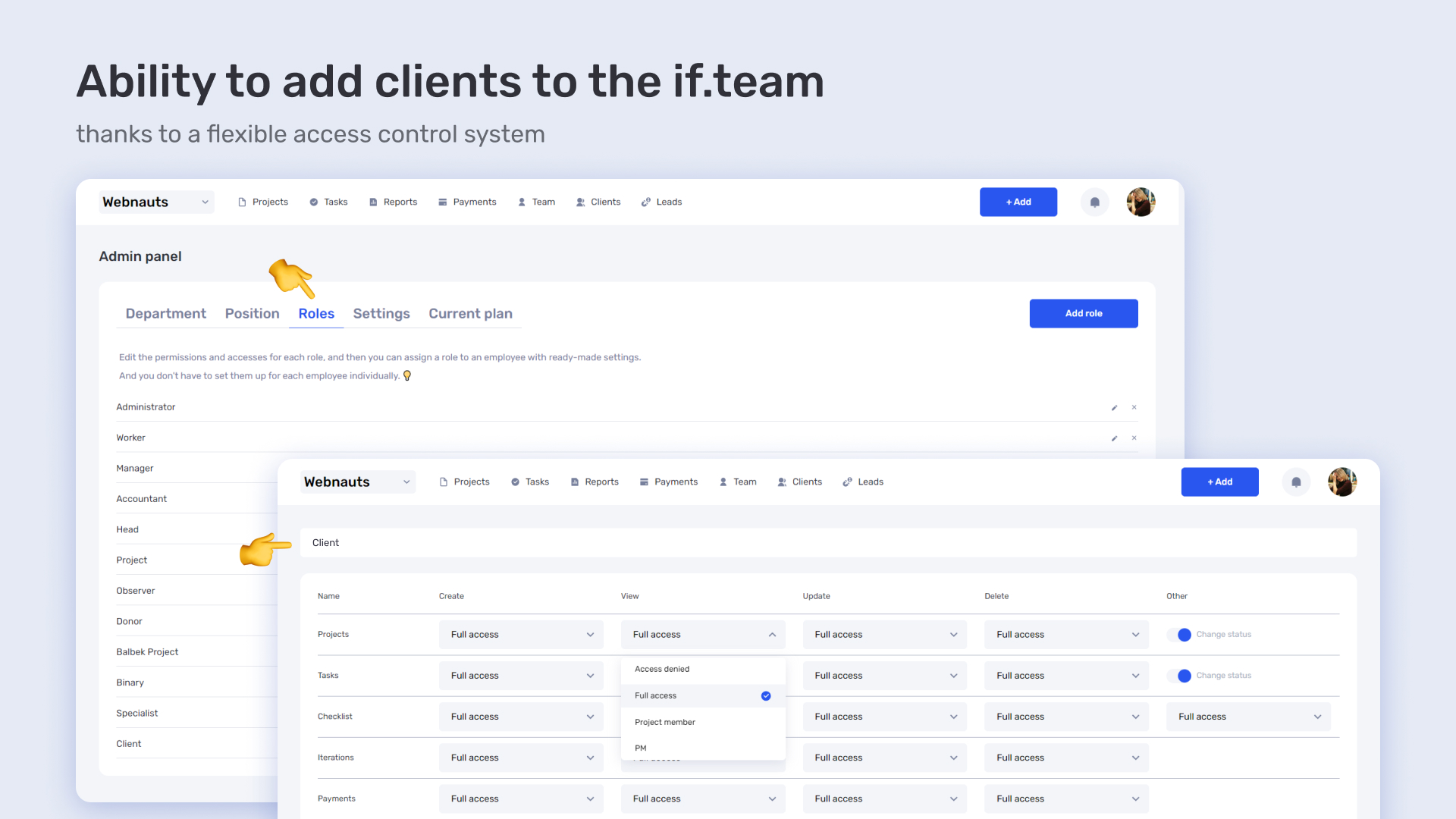Open Clients in the back window navbar
This screenshot has height=819, width=1456.
[x=598, y=202]
